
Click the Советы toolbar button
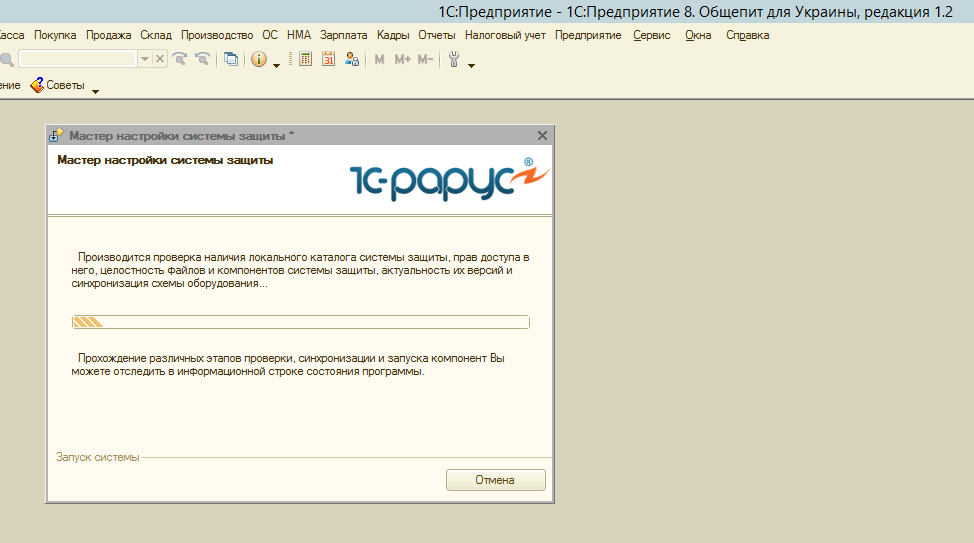tap(58, 85)
